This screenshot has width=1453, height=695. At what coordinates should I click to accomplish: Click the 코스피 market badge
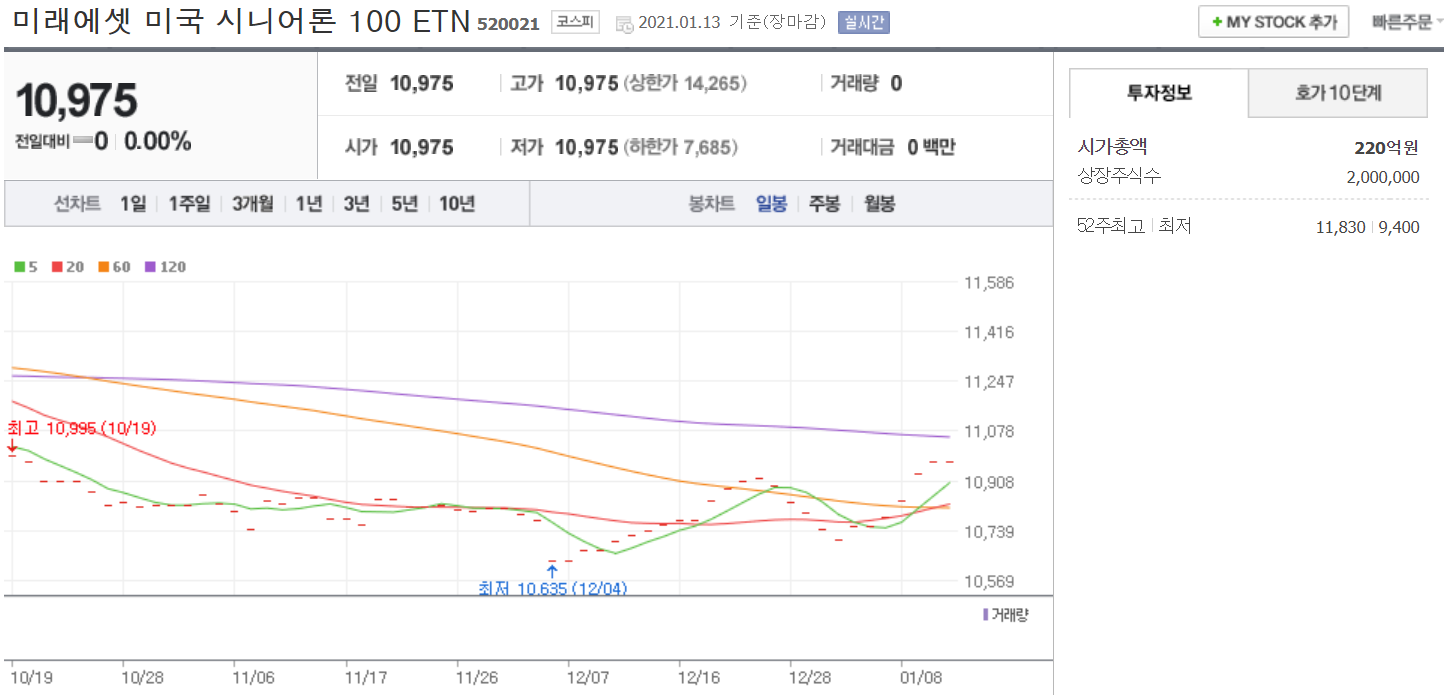click(x=575, y=22)
